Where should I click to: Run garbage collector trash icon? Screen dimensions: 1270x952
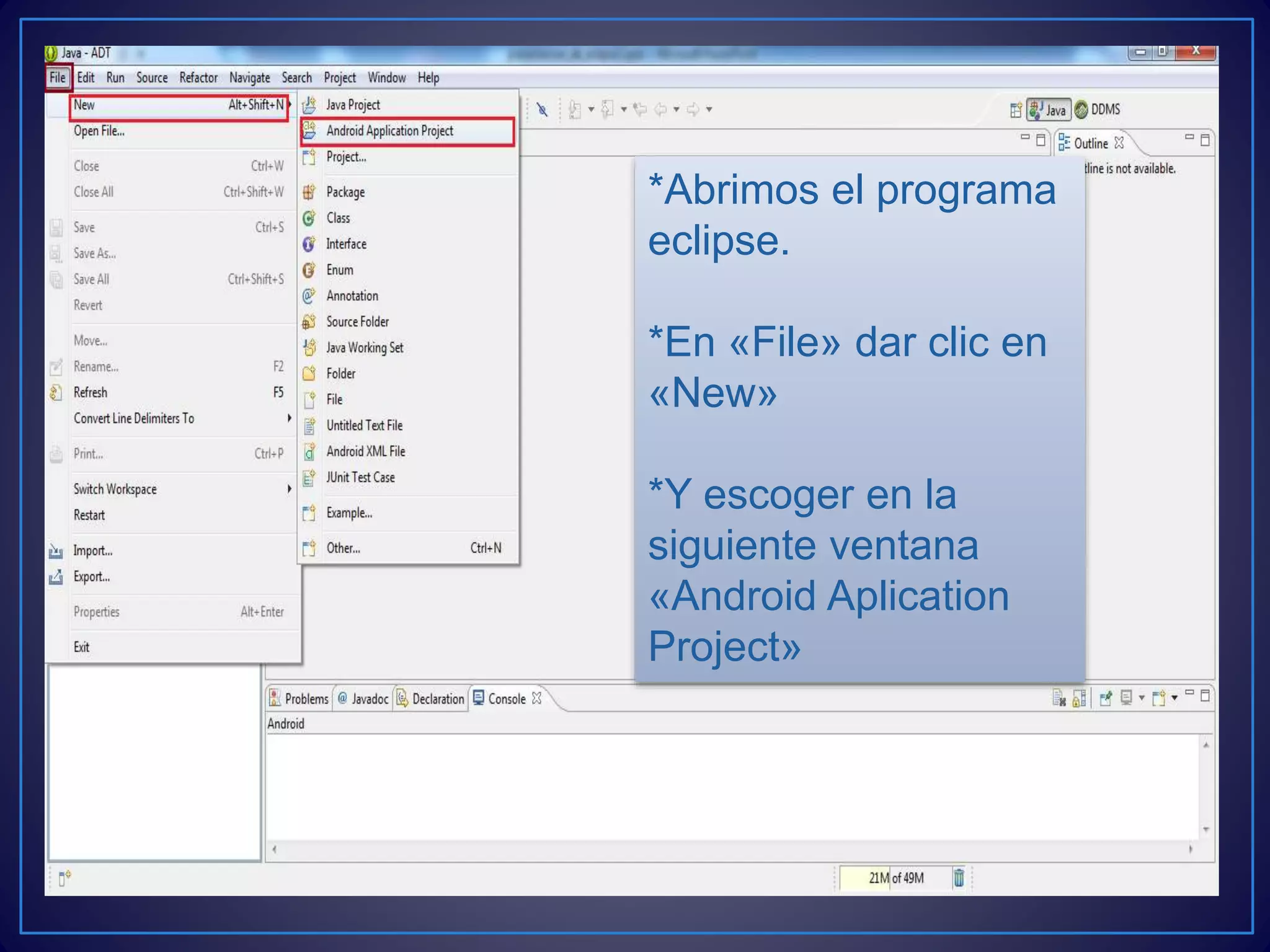[959, 878]
